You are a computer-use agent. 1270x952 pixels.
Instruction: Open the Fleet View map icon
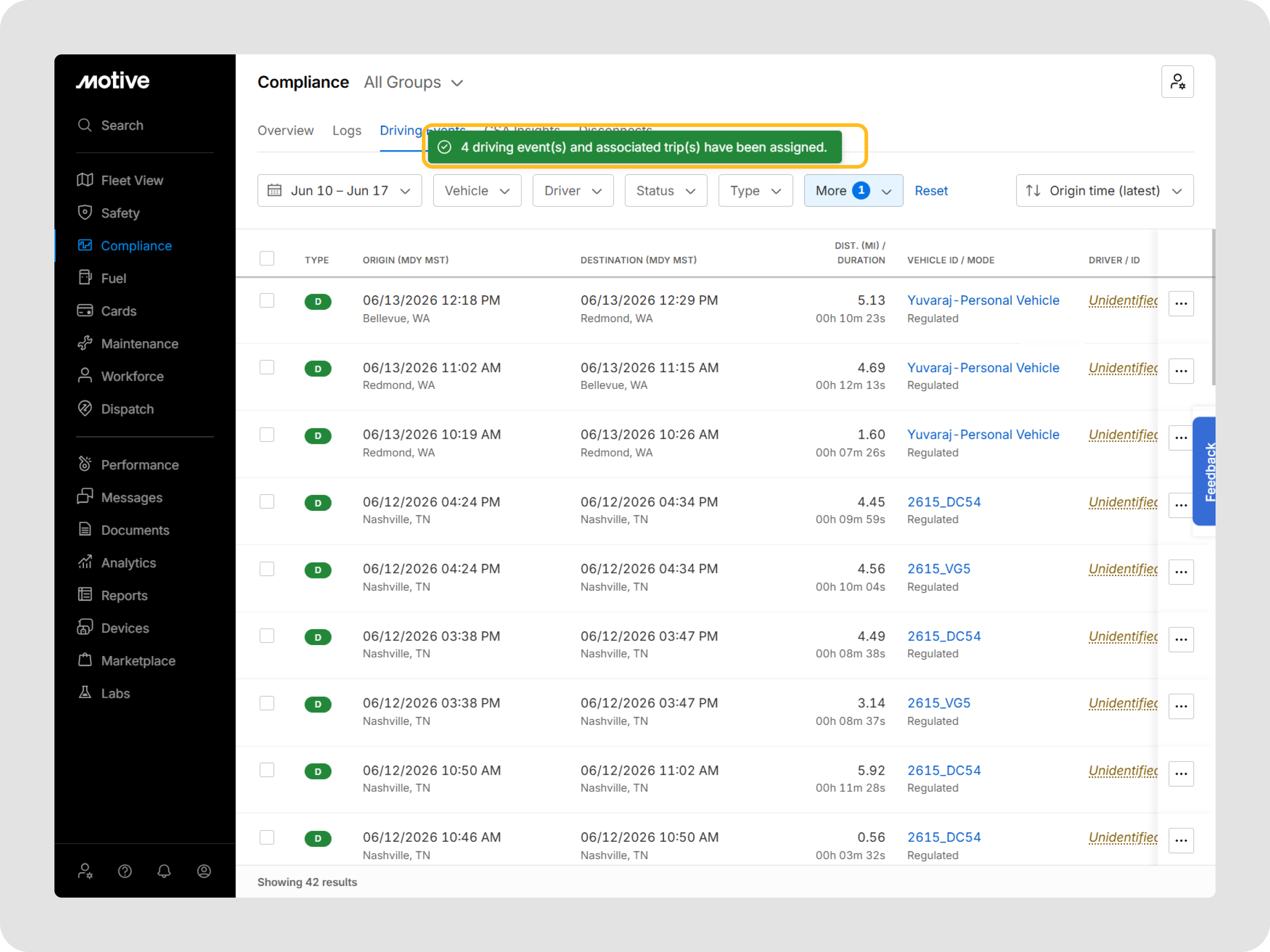pos(85,180)
